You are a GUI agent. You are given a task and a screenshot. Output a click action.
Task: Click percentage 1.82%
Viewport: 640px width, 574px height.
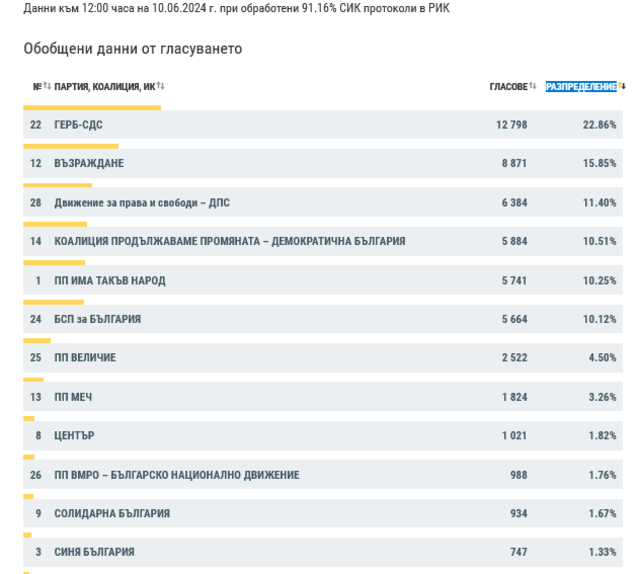click(602, 436)
